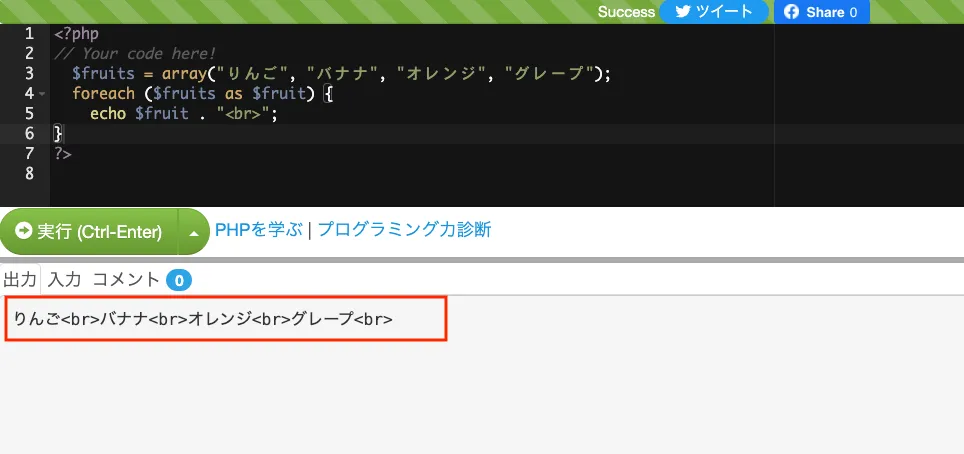Switch to the コメント tab
Viewport: 964px width, 454px height.
tap(126, 280)
